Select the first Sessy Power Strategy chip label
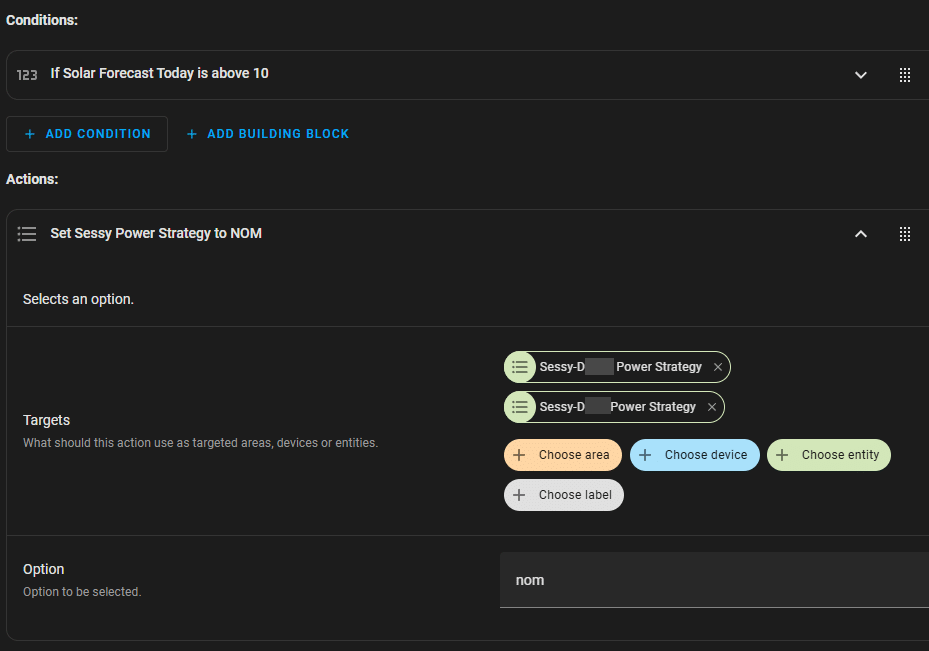This screenshot has height=651, width=929. click(620, 367)
